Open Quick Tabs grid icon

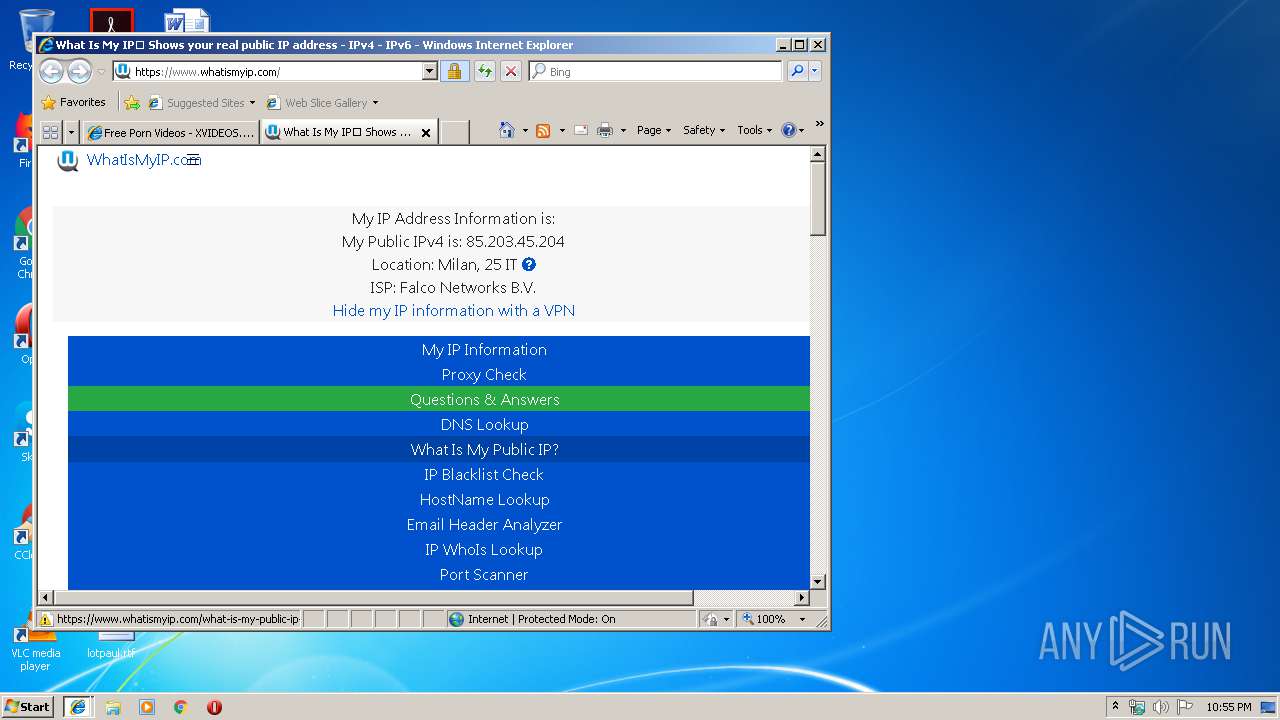50,131
